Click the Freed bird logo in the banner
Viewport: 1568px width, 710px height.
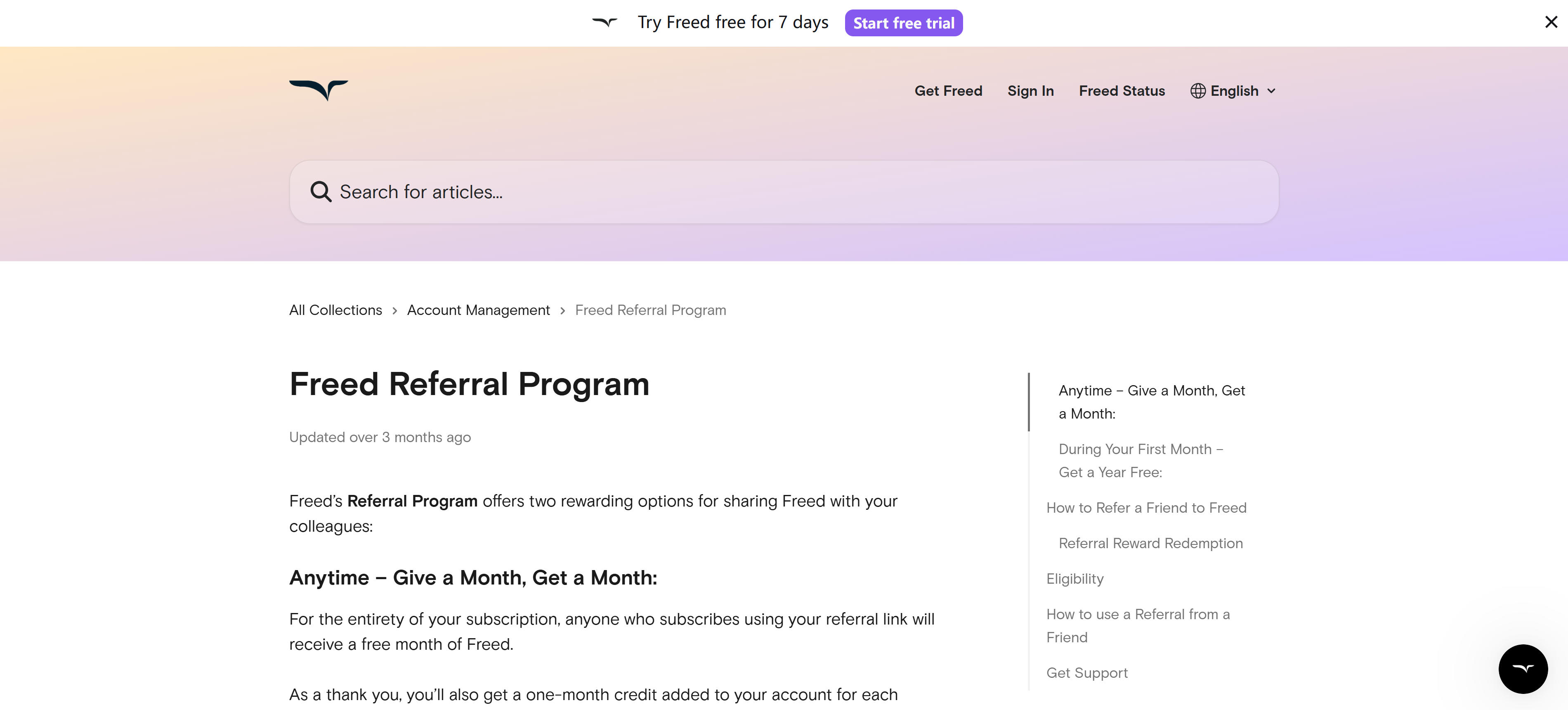coord(605,23)
